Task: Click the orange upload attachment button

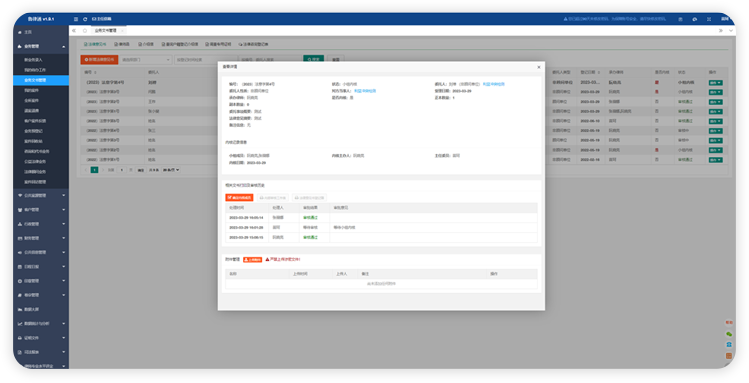Action: click(x=253, y=259)
